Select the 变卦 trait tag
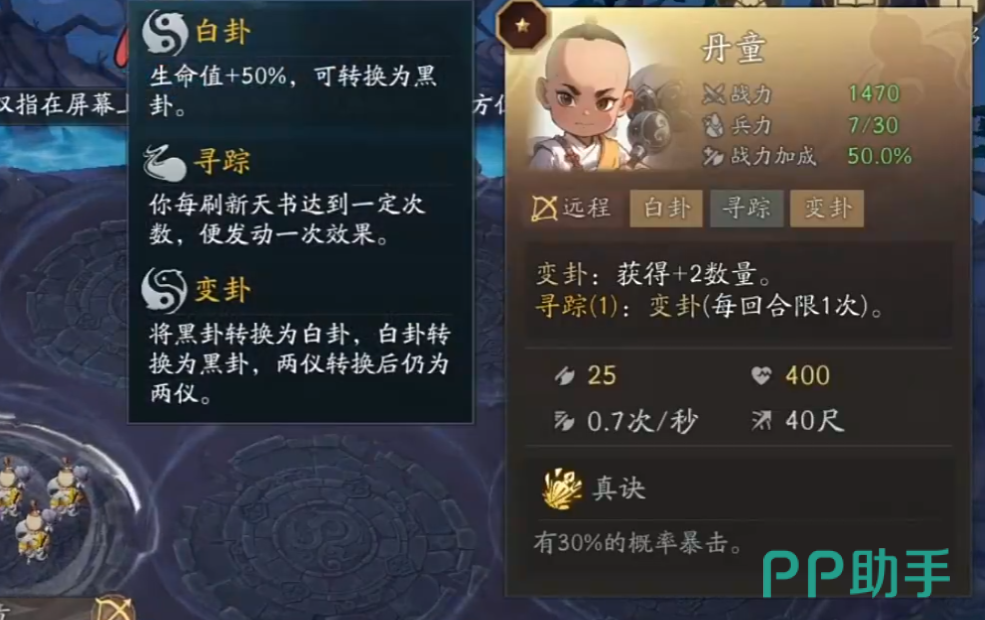The image size is (985, 620). (x=827, y=209)
